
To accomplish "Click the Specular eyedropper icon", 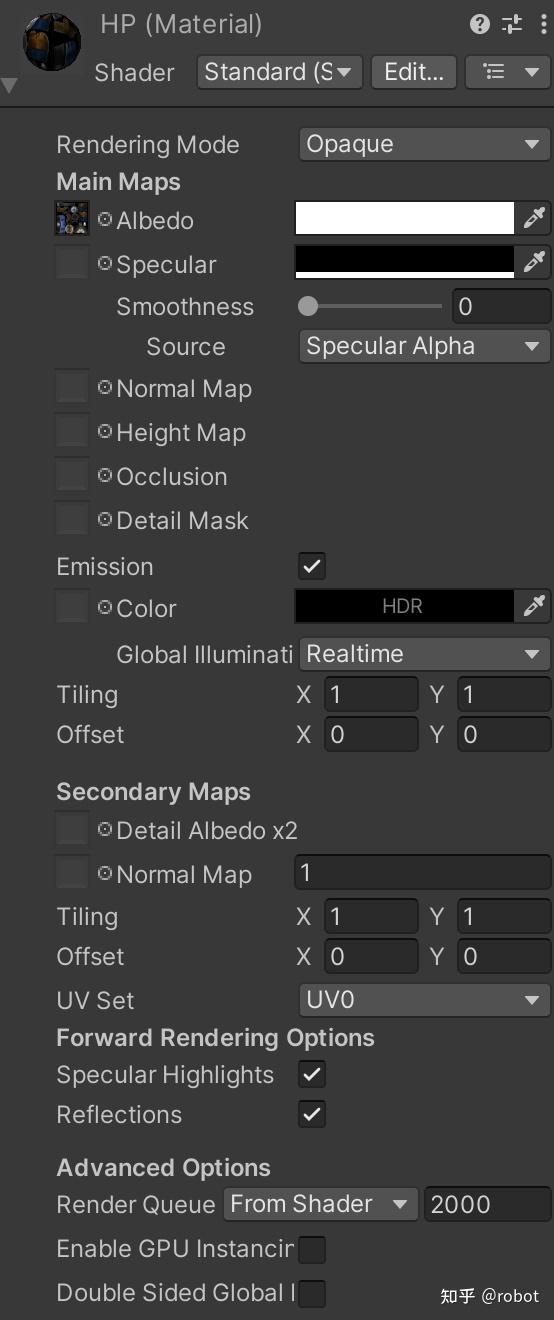I will (534, 263).
